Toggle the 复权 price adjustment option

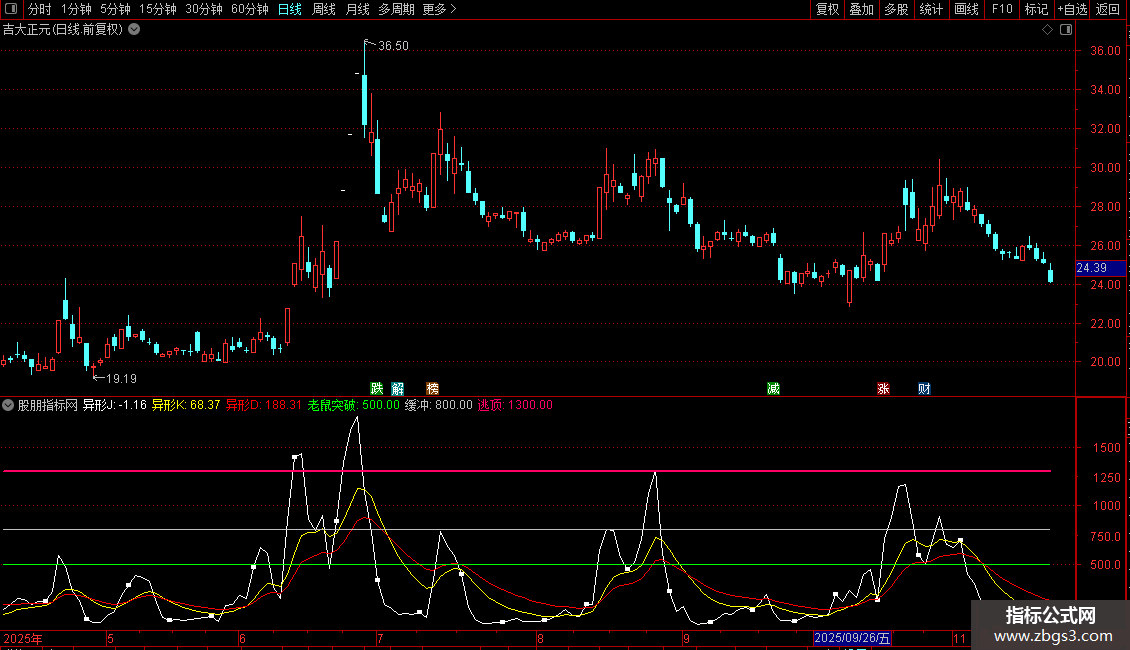point(827,9)
